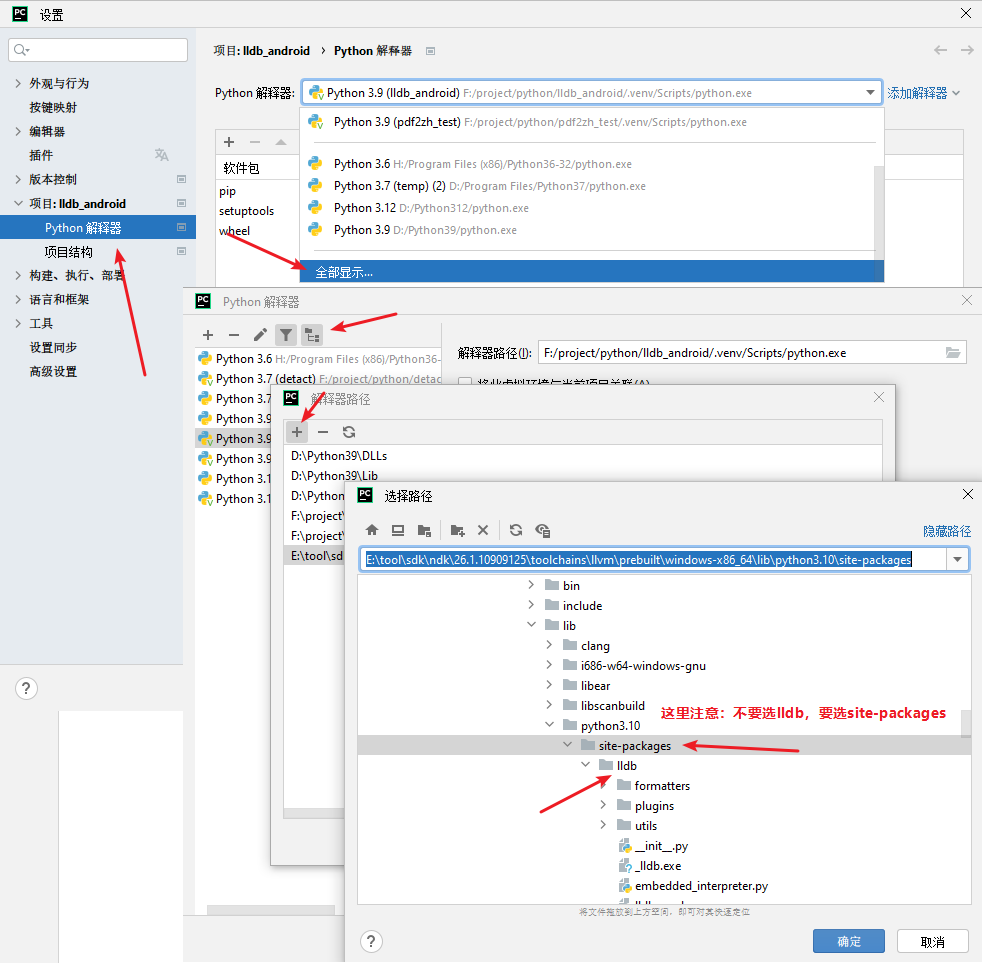Toggle the virtual environments filter icon
This screenshot has width=982, height=963.
(x=286, y=335)
